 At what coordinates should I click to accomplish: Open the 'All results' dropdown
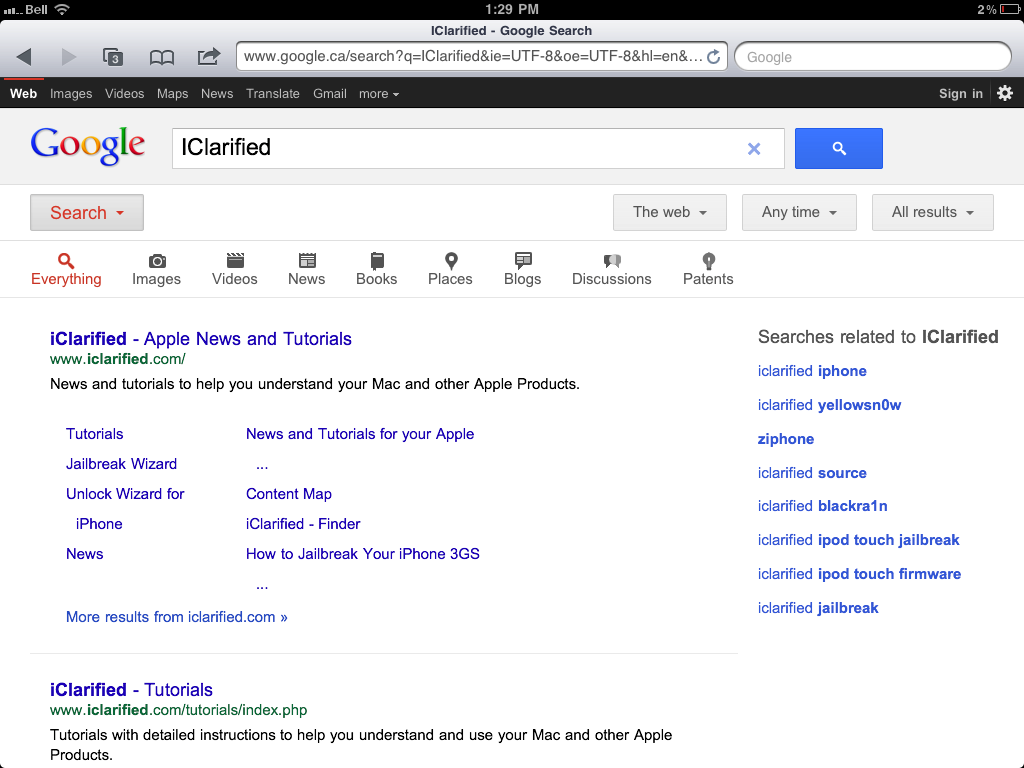coord(932,212)
